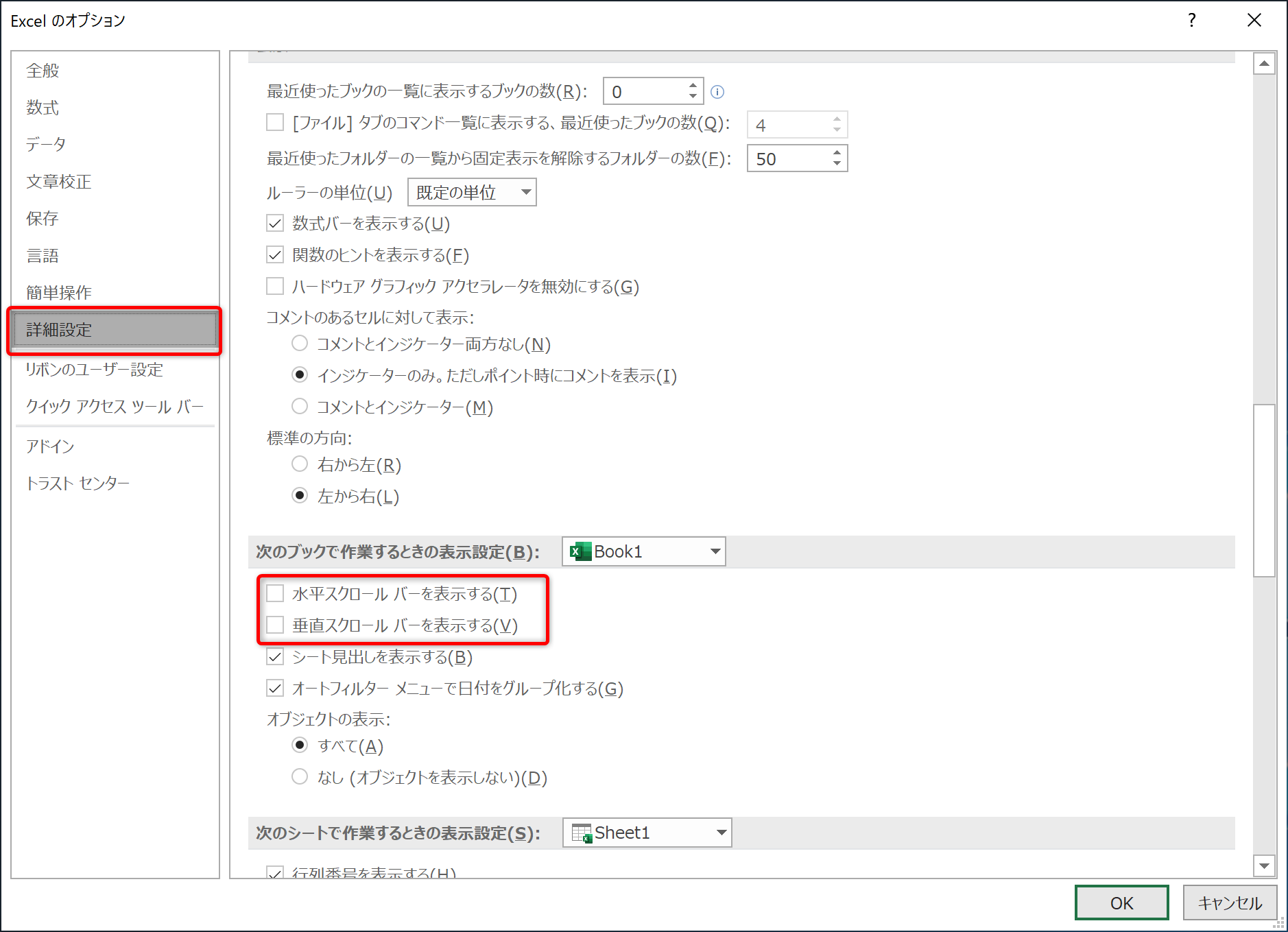Open 簡単操作 settings
The height and width of the screenshot is (932, 1288).
pyautogui.click(x=115, y=293)
